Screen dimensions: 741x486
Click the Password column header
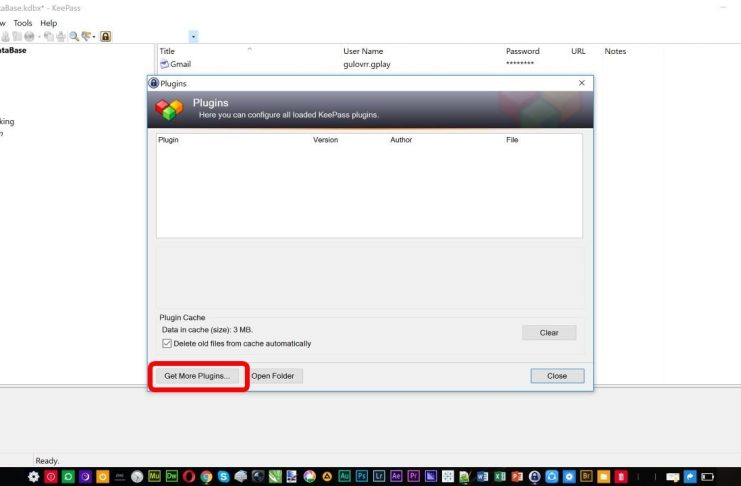tap(522, 51)
